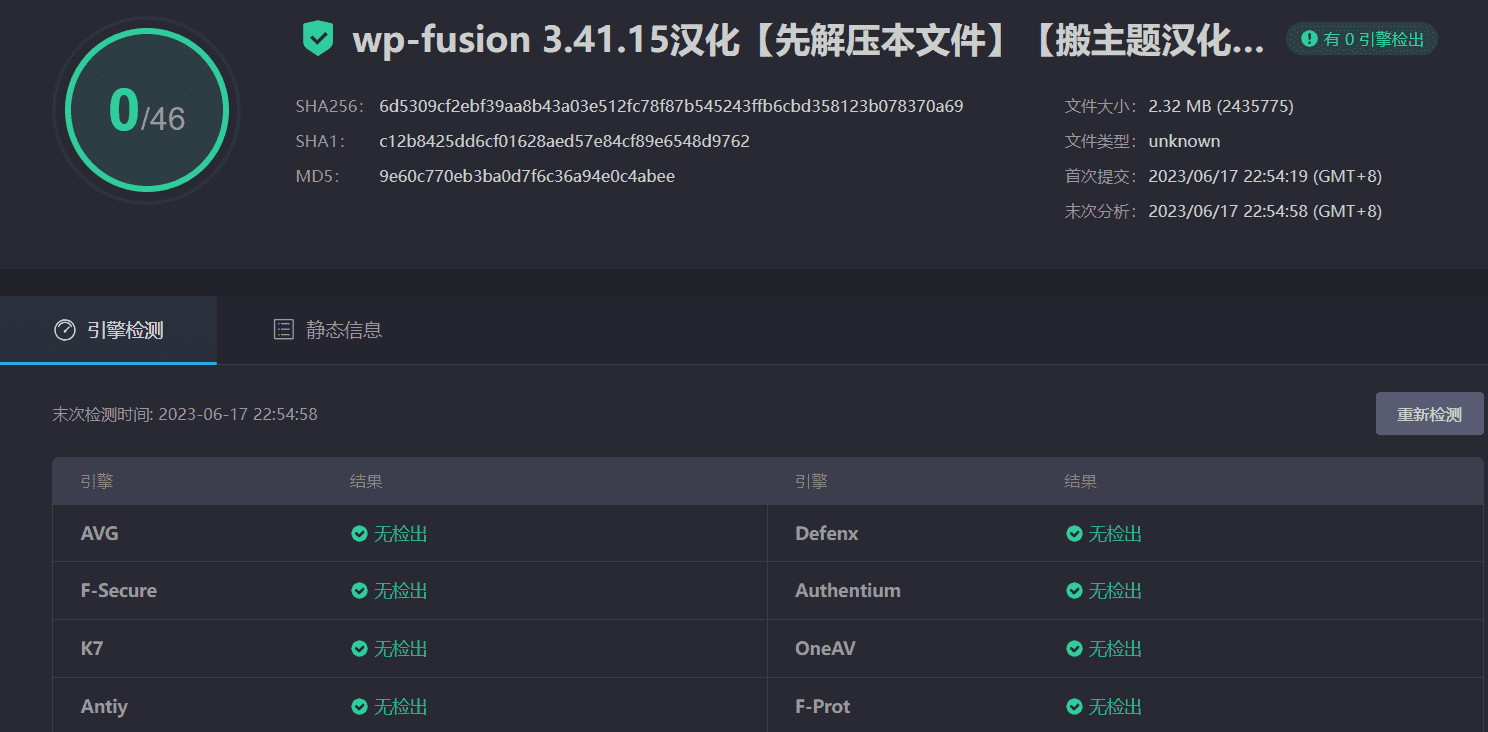The image size is (1488, 732).
Task: Click the green check icon in the F-Secure row
Action: [x=359, y=591]
